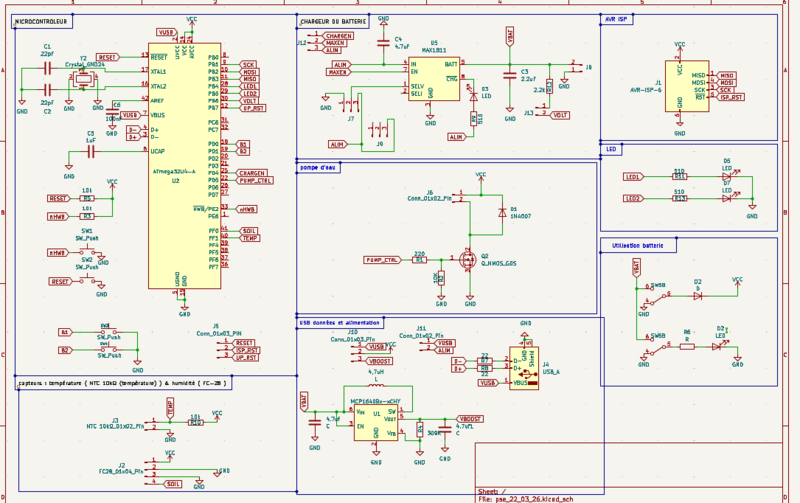This screenshot has height=503, width=800.
Task: Select the MAX1811 charger IC U5
Action: tap(434, 79)
